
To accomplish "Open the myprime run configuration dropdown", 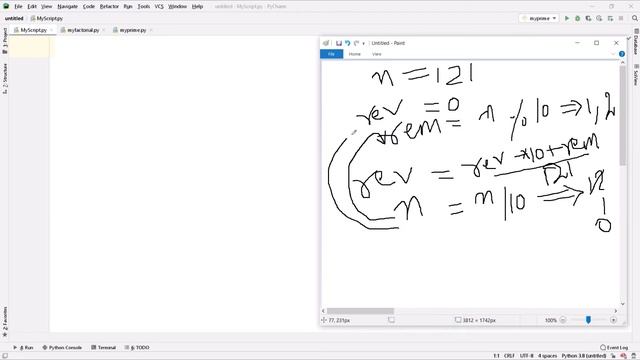I will pyautogui.click(x=539, y=18).
